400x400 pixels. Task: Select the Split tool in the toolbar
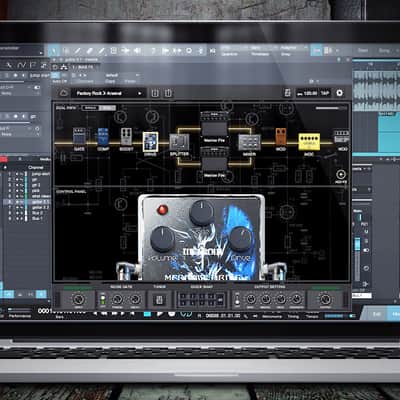(x=77, y=51)
